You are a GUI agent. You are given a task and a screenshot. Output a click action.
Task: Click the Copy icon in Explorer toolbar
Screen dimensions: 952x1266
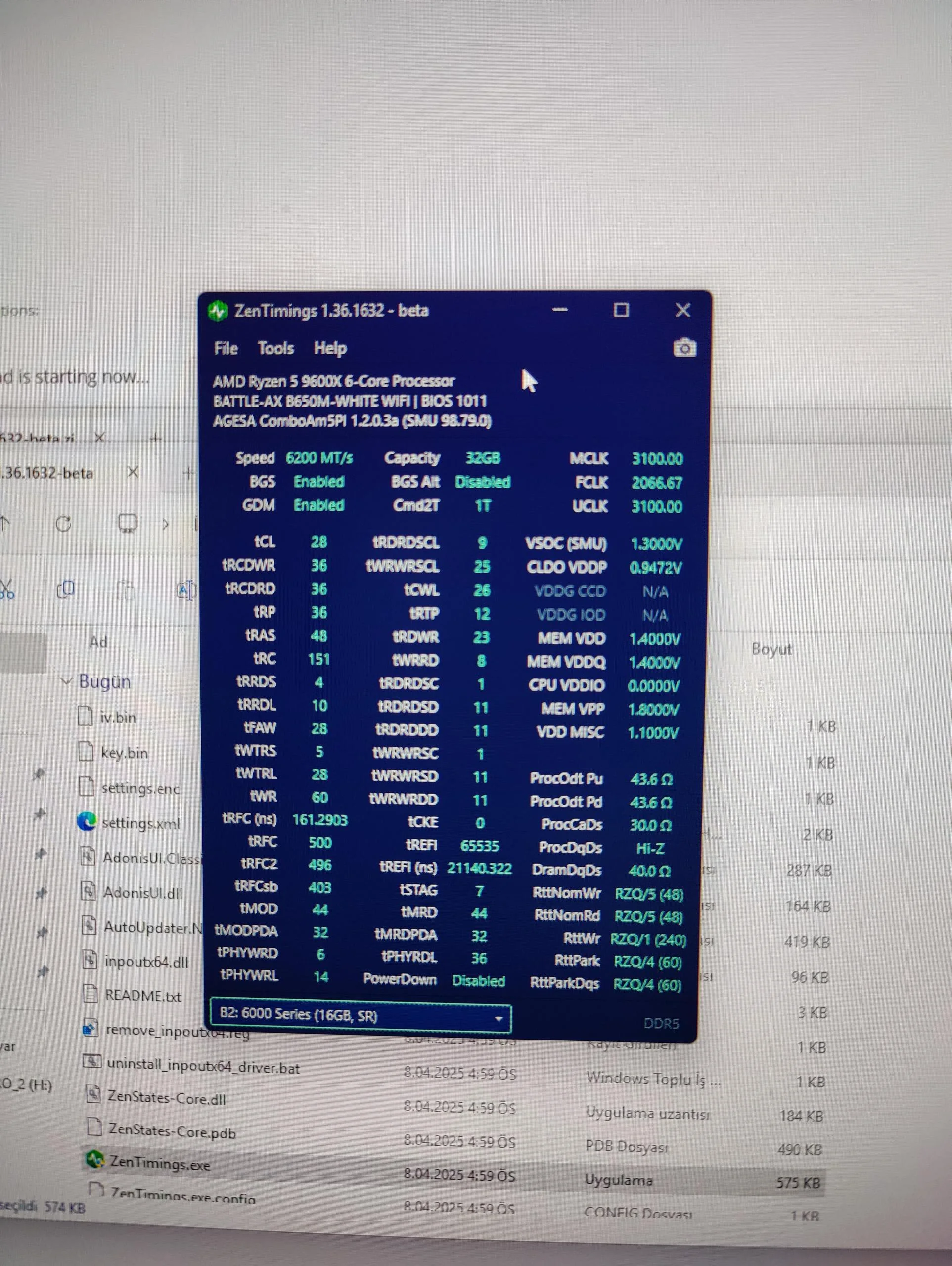coord(66,589)
